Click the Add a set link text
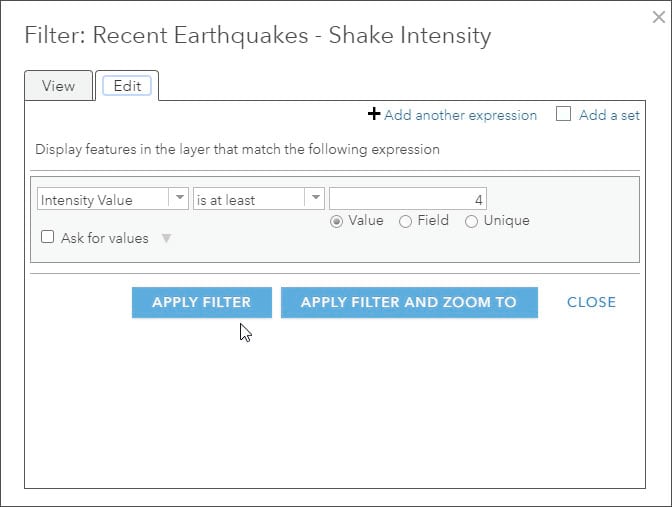The width and height of the screenshot is (672, 507). [609, 115]
